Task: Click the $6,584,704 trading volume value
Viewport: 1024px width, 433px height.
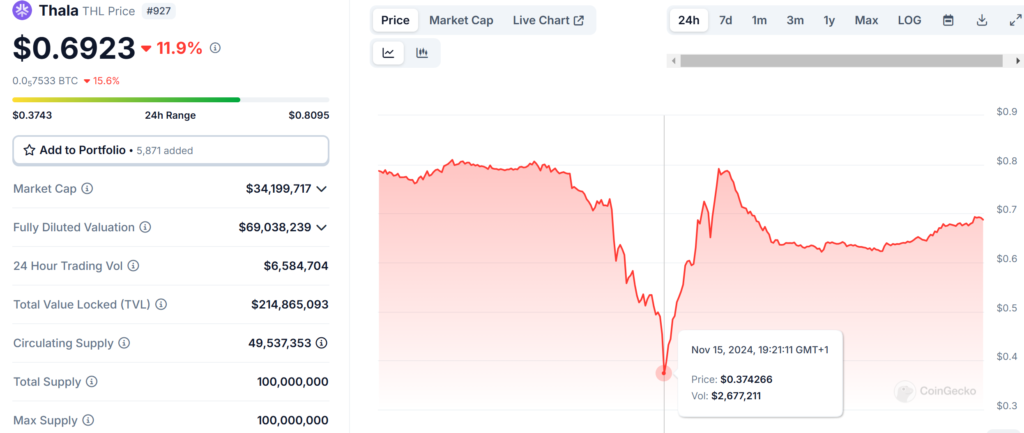Action: point(296,266)
